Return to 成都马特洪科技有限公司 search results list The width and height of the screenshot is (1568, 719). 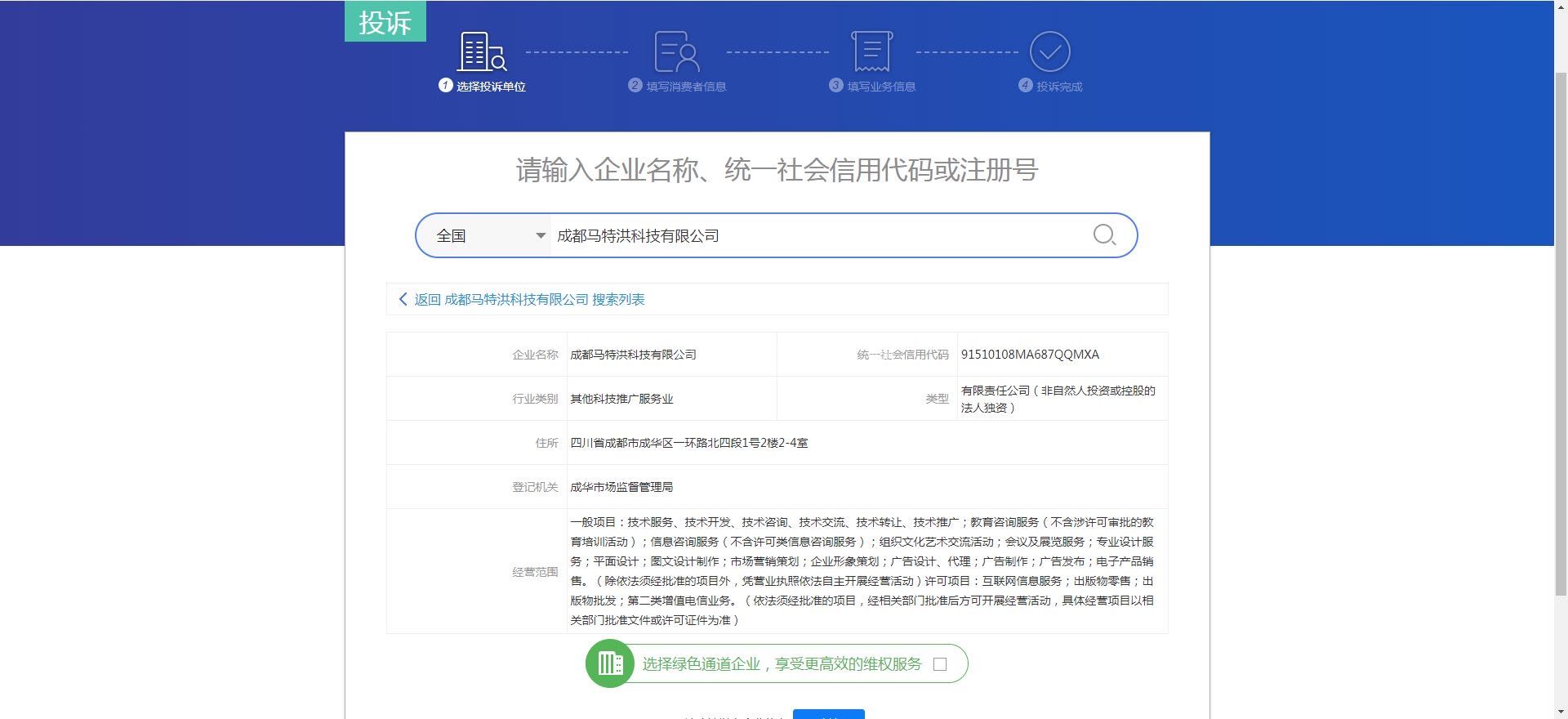(529, 299)
